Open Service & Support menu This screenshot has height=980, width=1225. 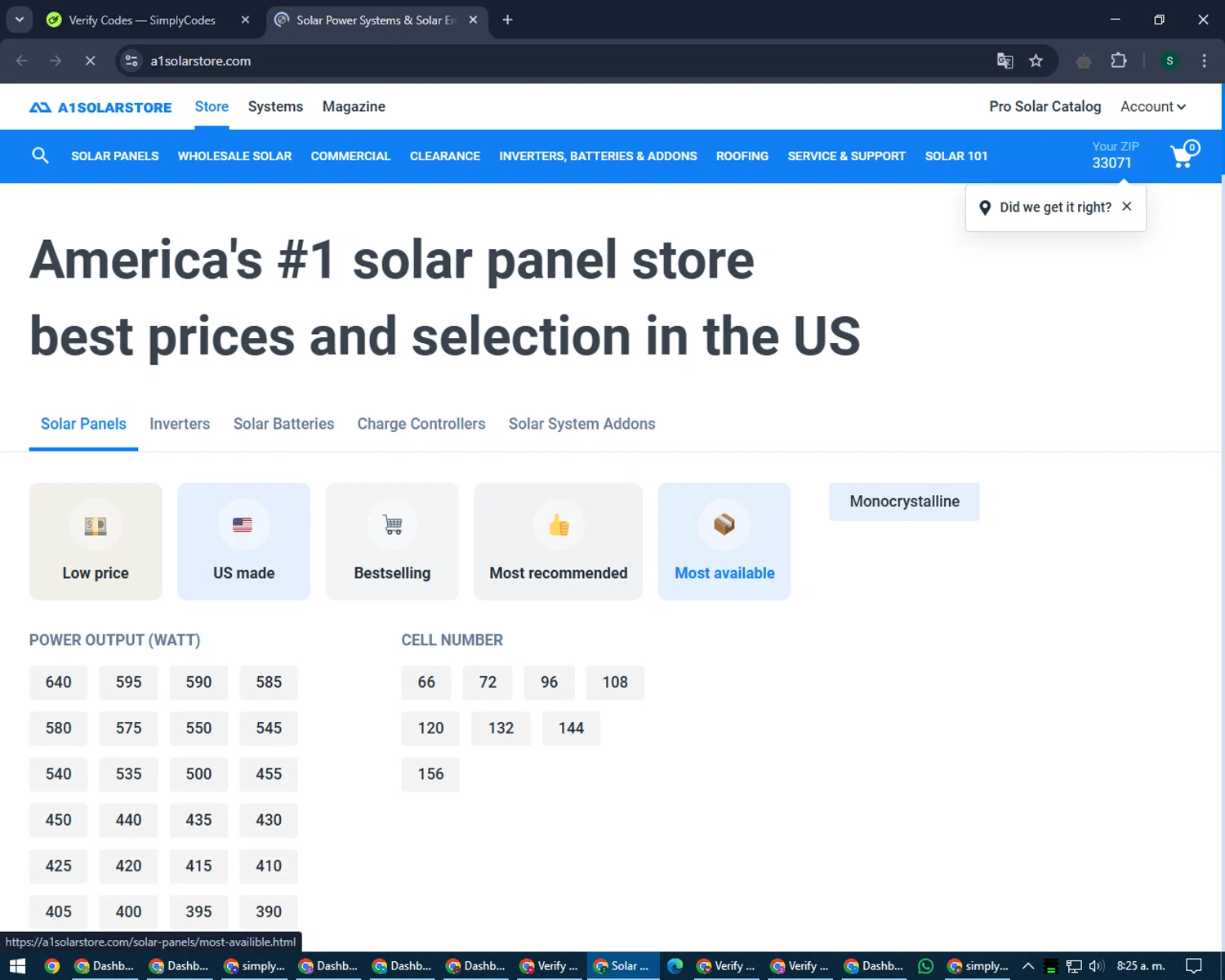click(847, 156)
